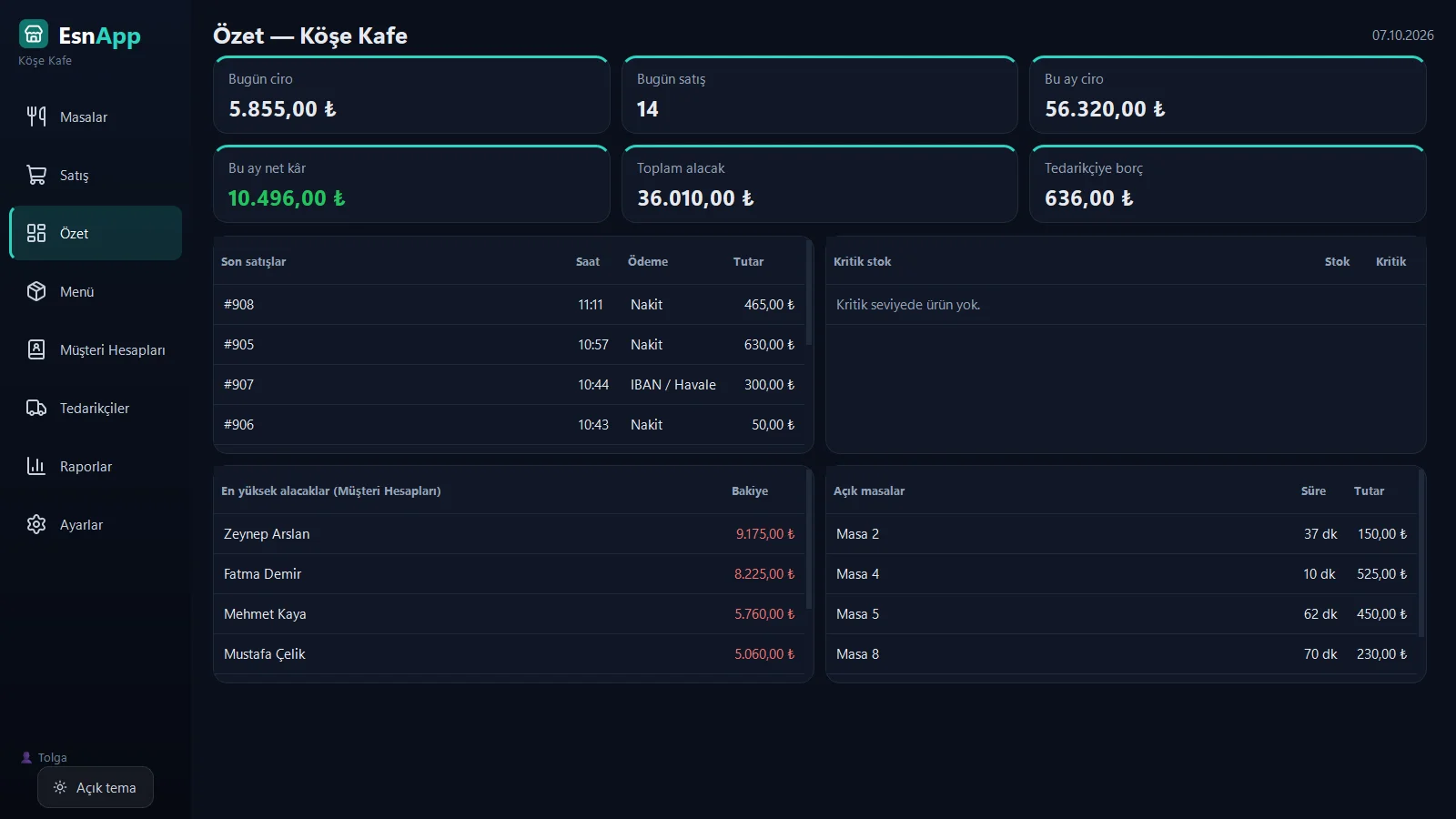Open the Ayarlar page
This screenshot has height=819, width=1456.
click(96, 524)
